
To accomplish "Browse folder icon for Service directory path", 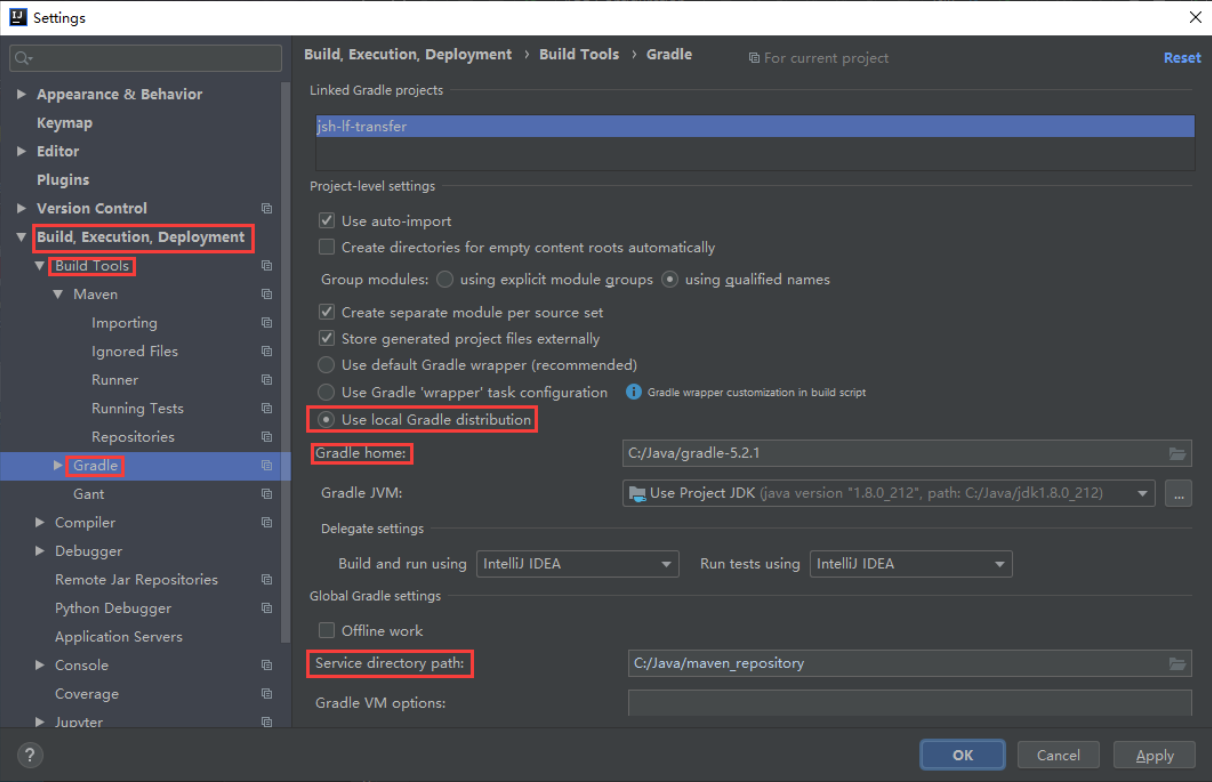I will pyautogui.click(x=1177, y=663).
